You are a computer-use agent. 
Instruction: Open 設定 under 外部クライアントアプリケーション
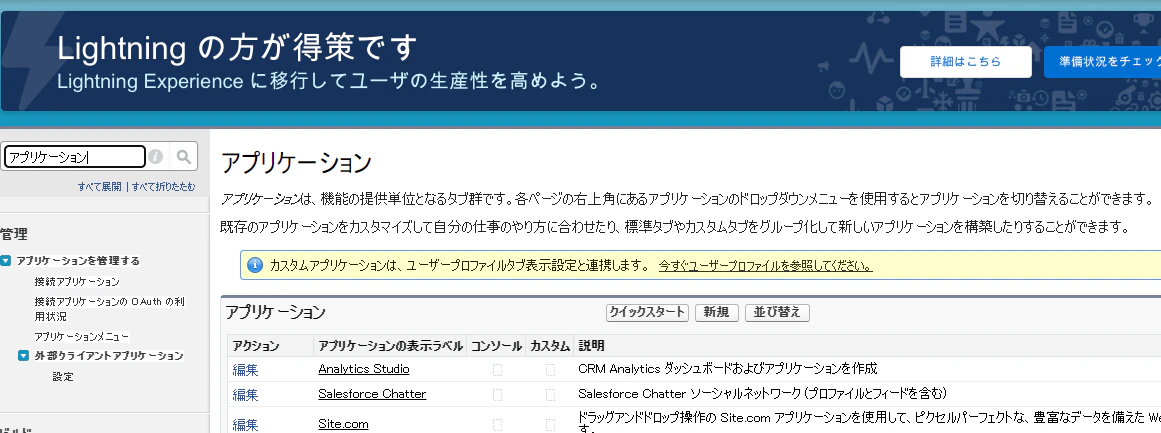pyautogui.click(x=63, y=377)
